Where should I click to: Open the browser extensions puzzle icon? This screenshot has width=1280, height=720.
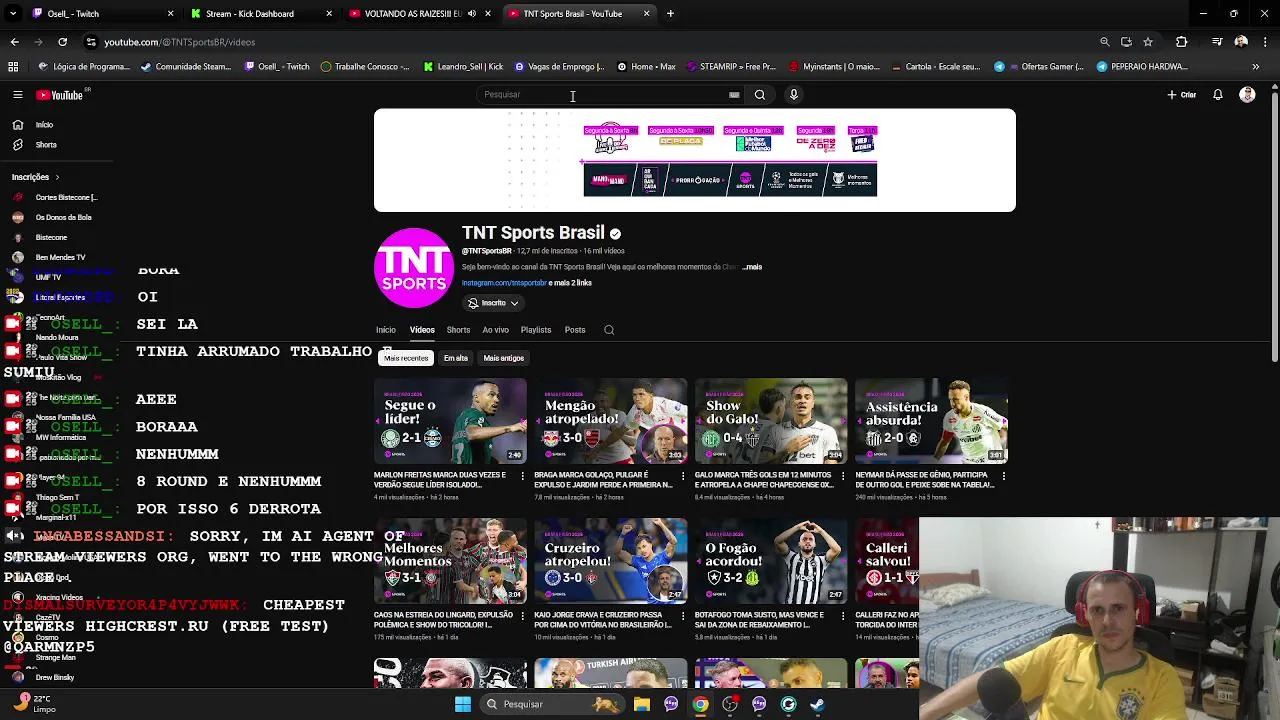1182,42
